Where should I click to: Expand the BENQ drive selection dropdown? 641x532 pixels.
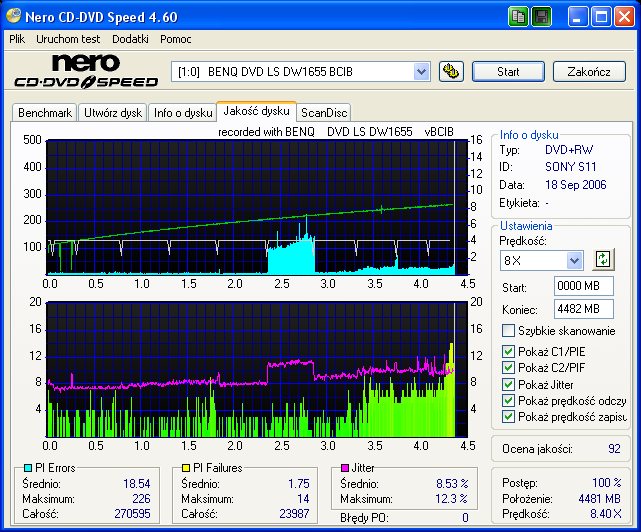click(x=421, y=72)
